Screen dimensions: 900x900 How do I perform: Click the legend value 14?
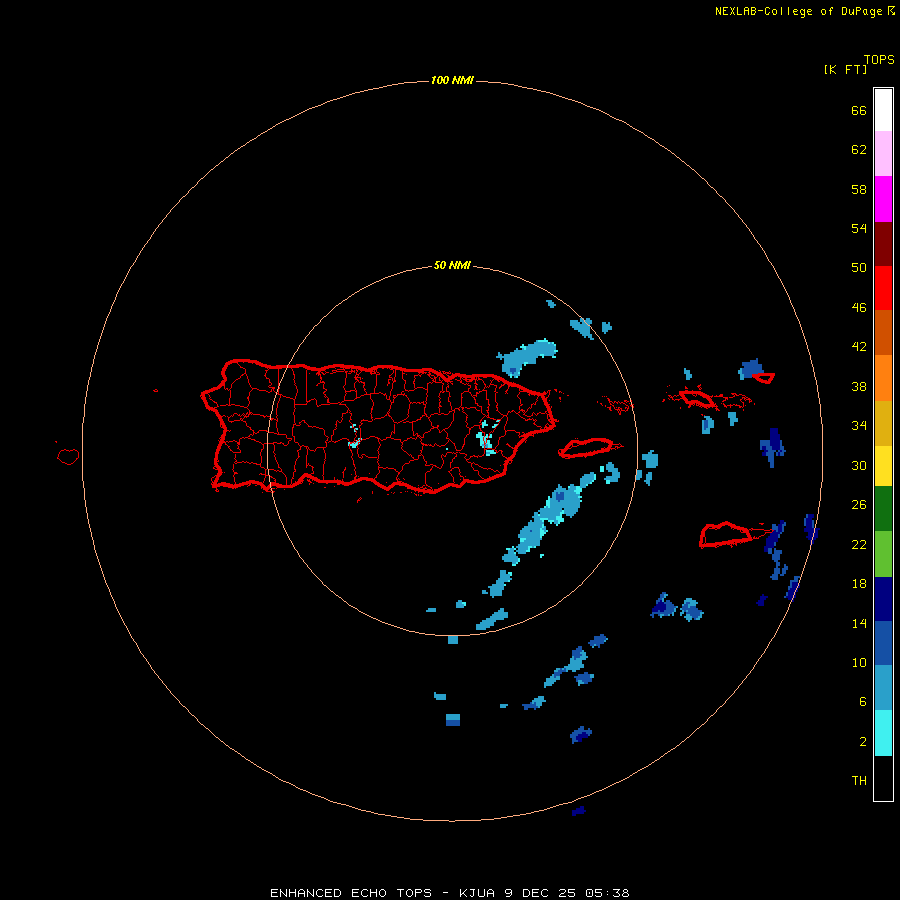click(x=859, y=623)
